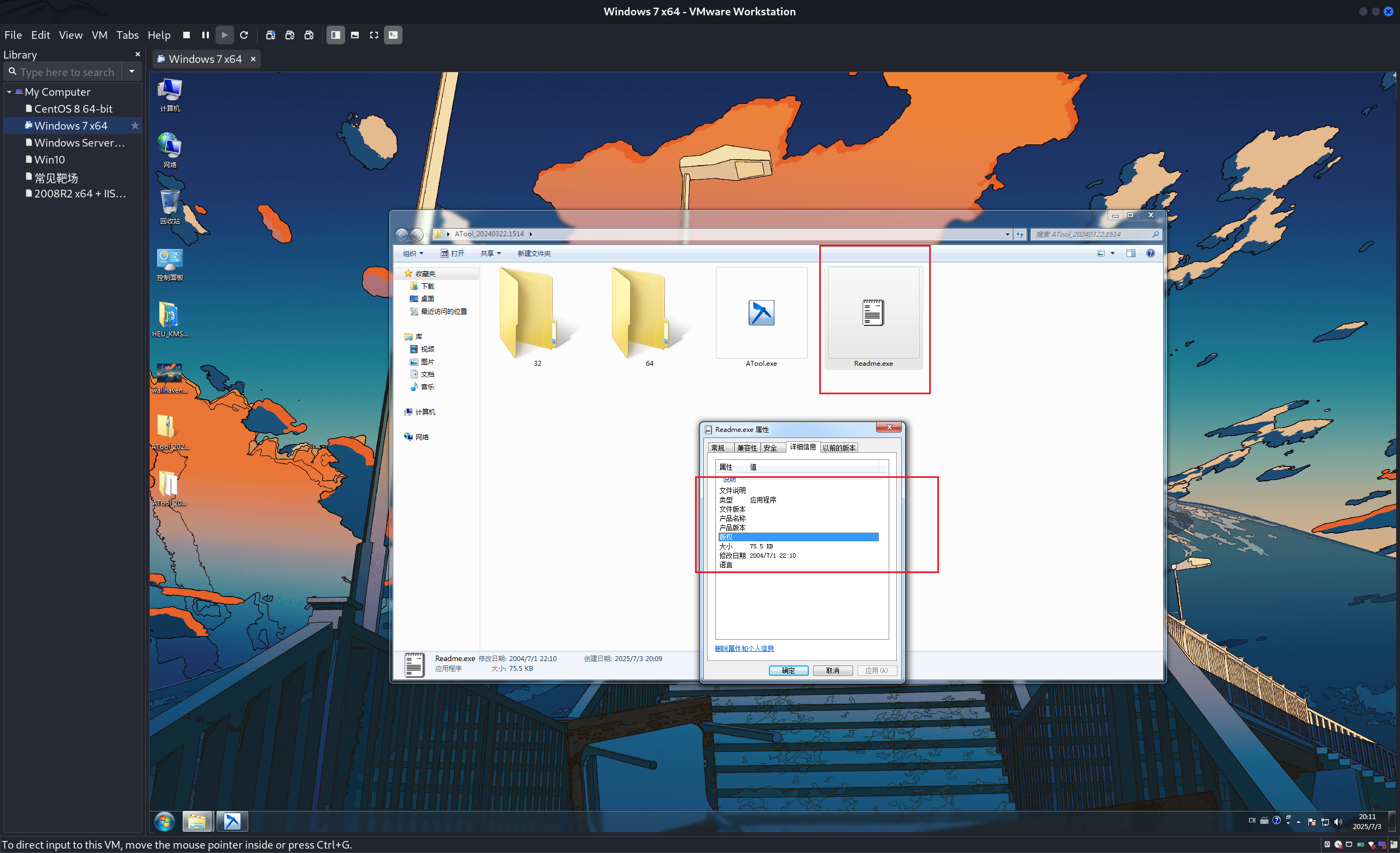Collapse the My Computer tree node
1400x853 pixels.
click(x=9, y=92)
